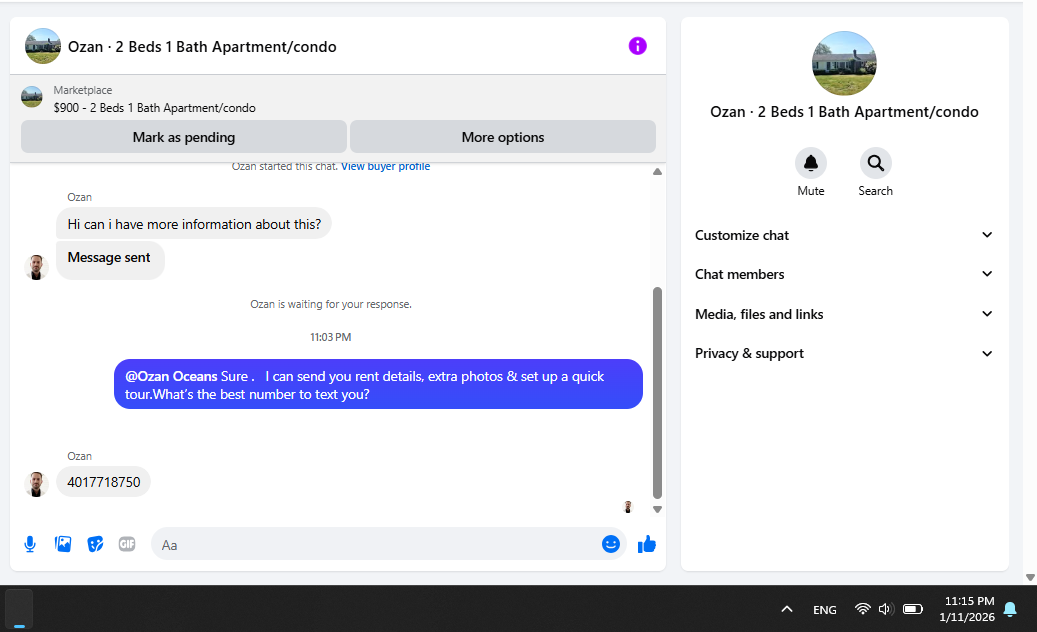Click the '$900 - 2 Beds 1 Bath' listing title
The image size is (1037, 632).
[x=155, y=108]
